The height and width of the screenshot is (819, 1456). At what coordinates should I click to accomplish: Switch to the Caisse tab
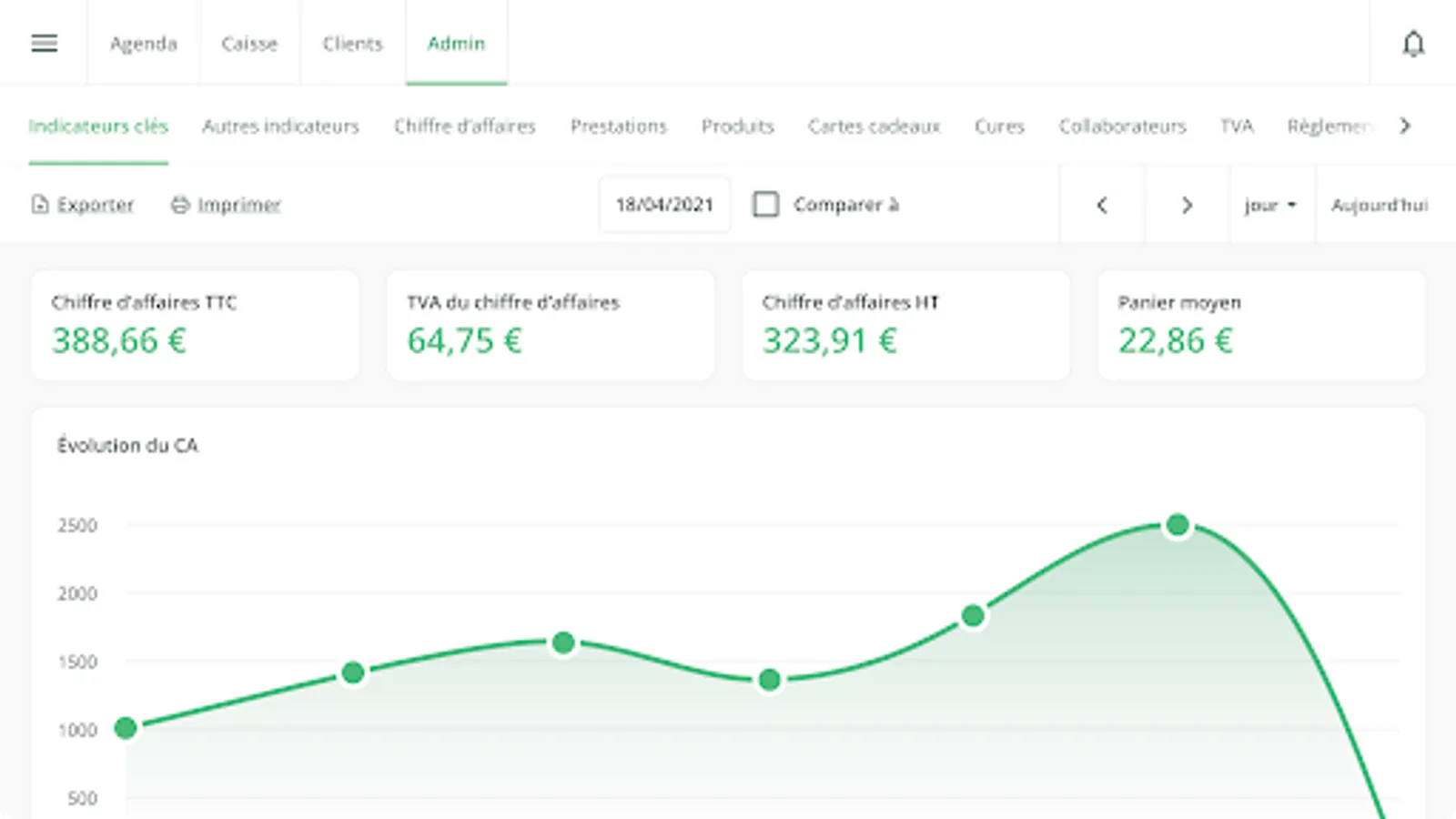(x=249, y=43)
